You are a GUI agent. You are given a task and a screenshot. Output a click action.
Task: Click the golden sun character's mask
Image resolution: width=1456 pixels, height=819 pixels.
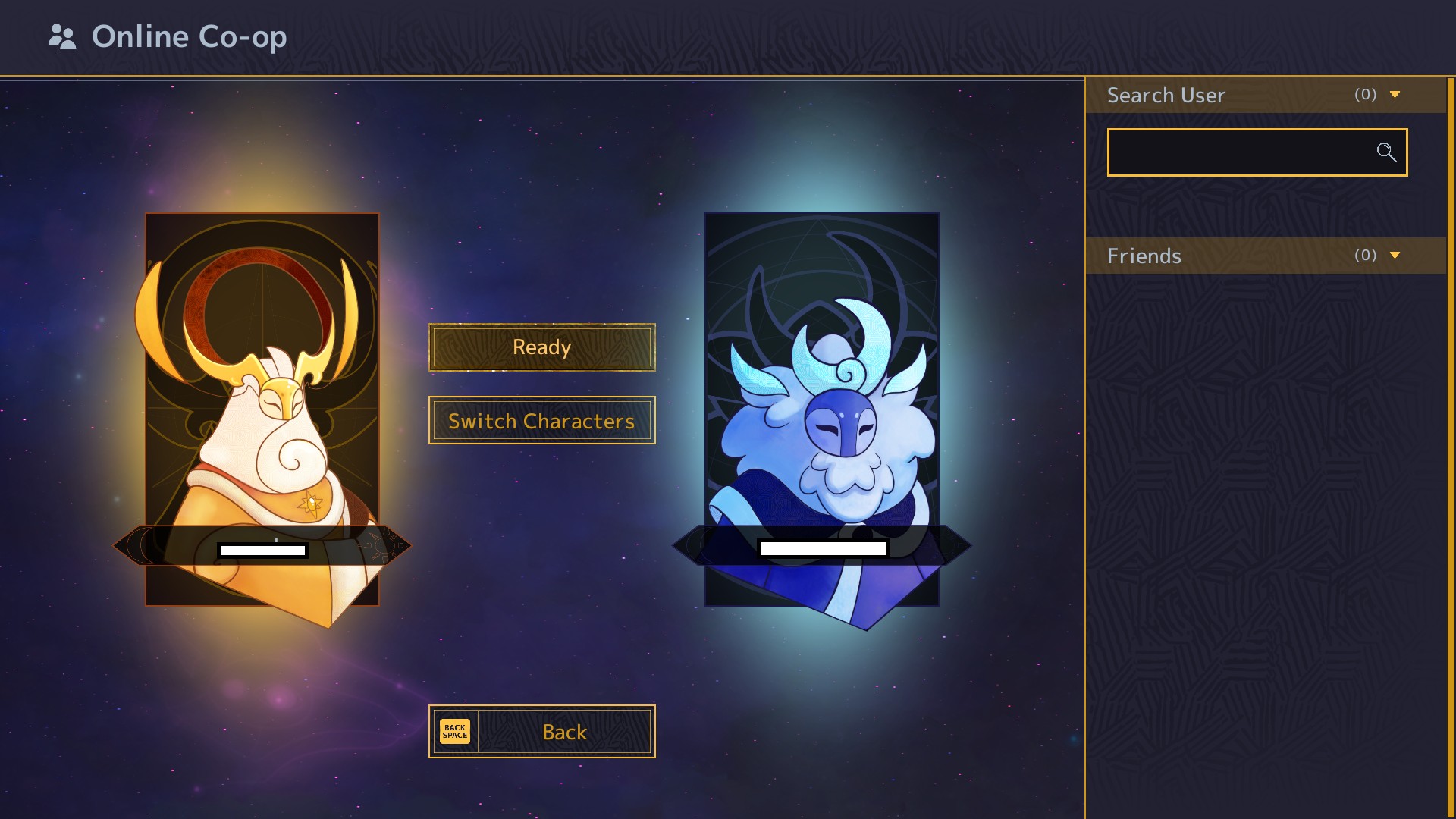[281, 398]
